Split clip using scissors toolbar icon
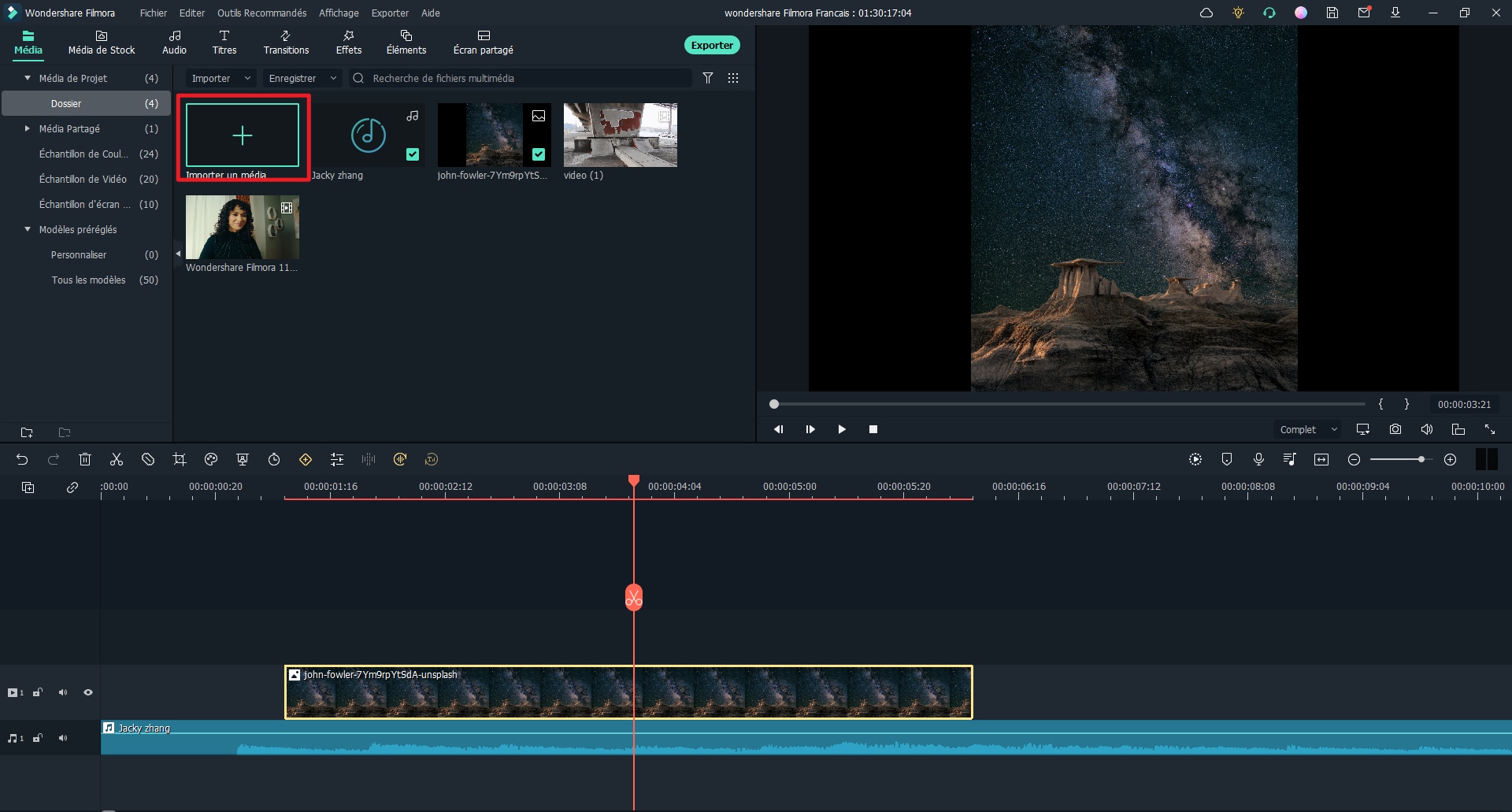This screenshot has width=1512, height=812. tap(117, 459)
